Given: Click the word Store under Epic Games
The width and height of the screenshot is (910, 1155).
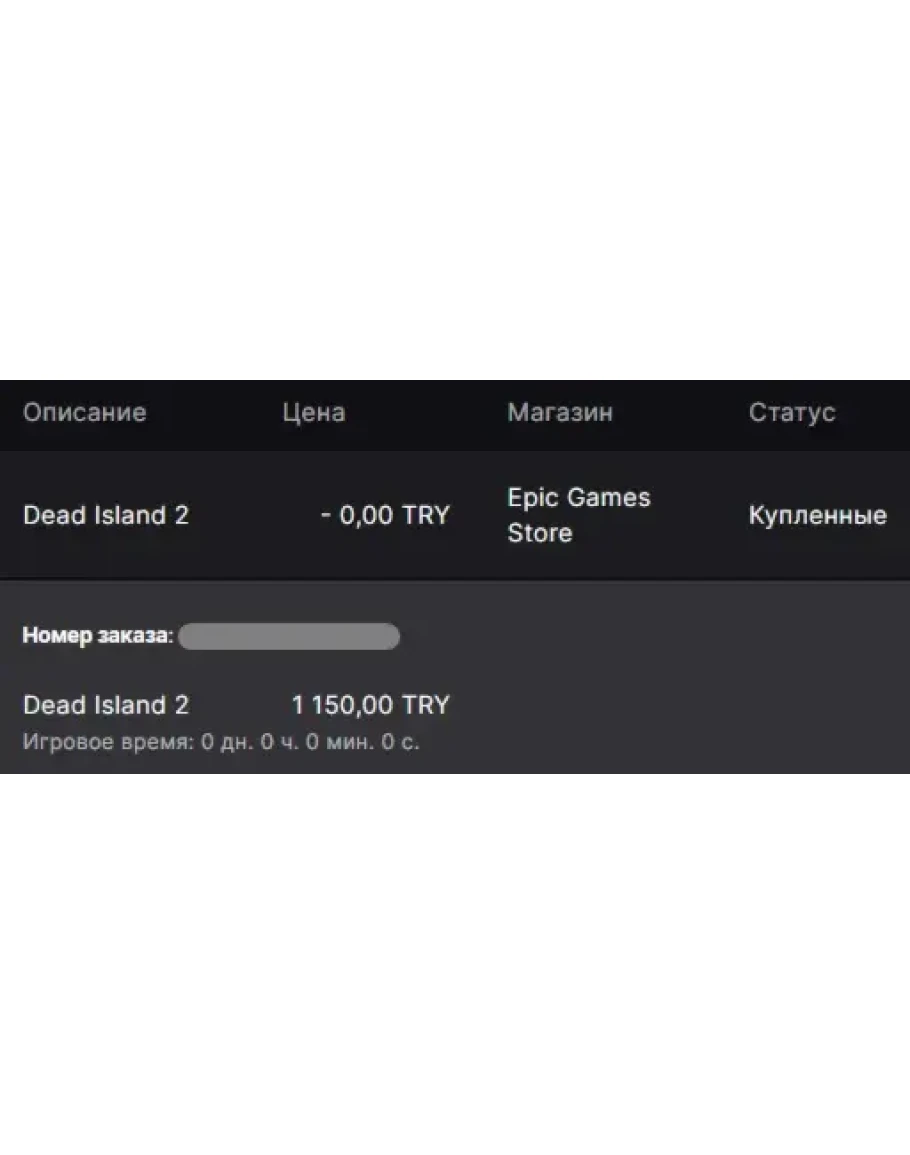Looking at the screenshot, I should point(539,533).
